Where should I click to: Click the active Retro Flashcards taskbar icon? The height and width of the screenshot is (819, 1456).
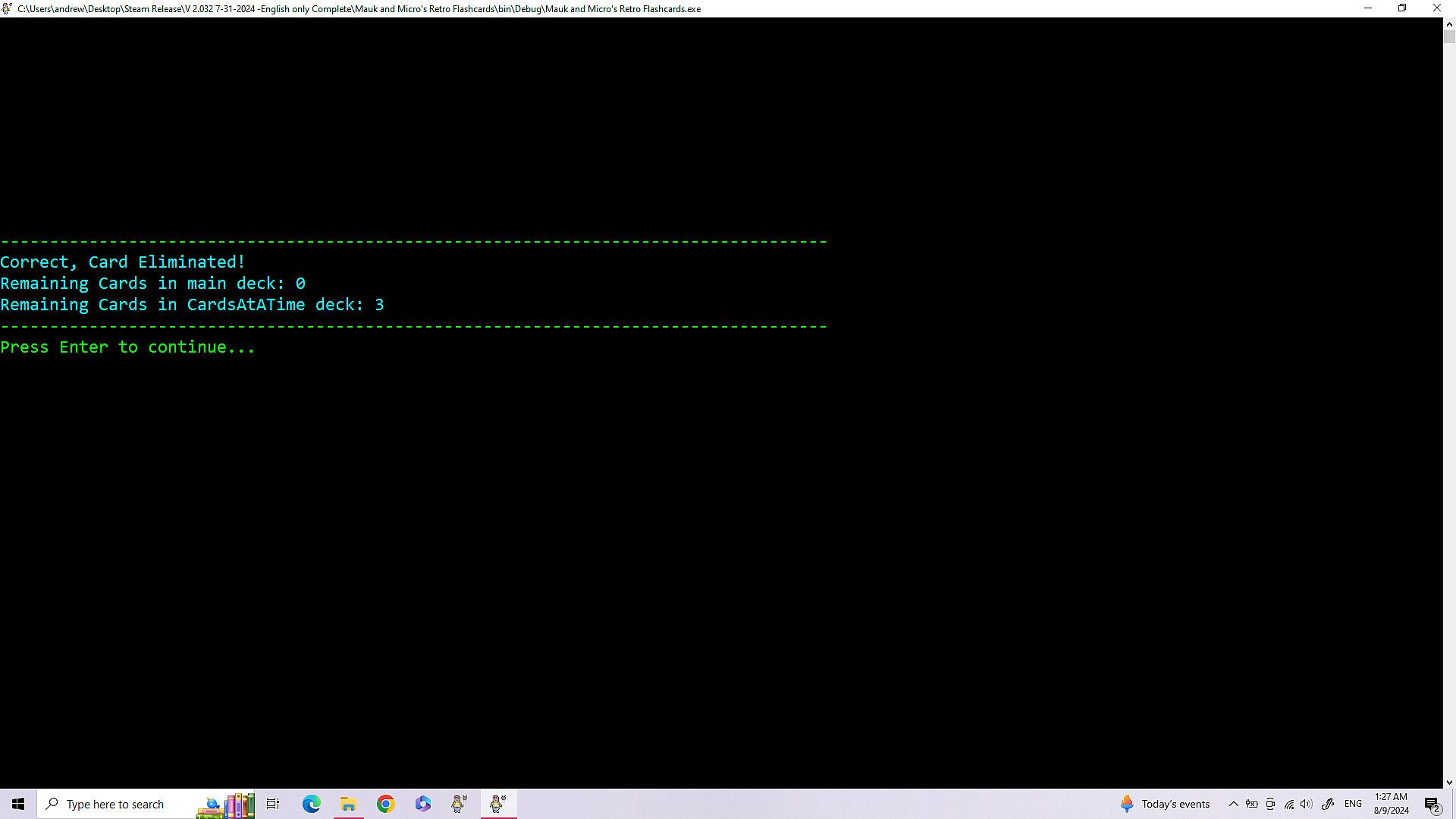pyautogui.click(x=497, y=804)
